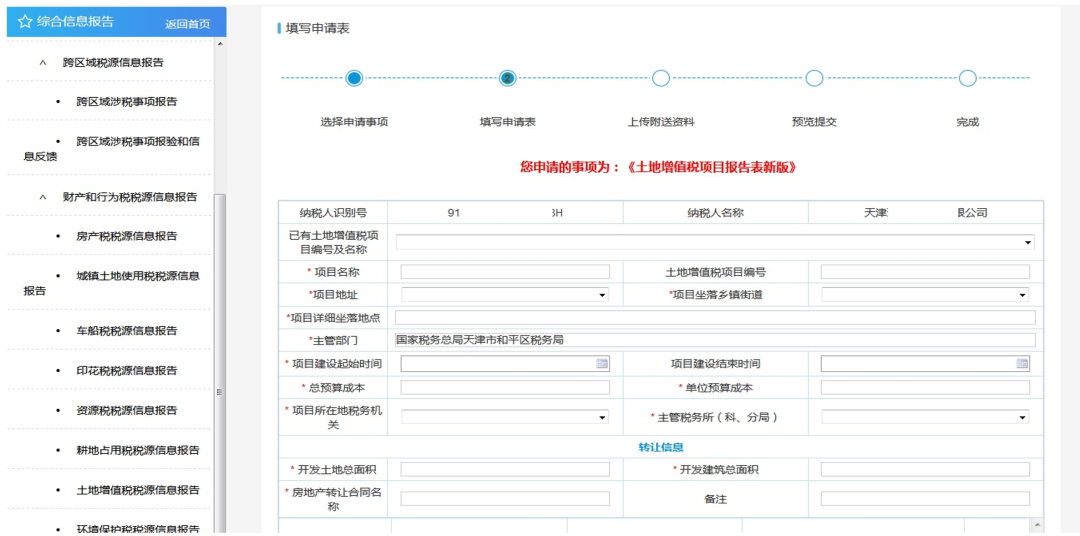This screenshot has height=536, width=1080.
Task: Click the 开发建筑总面积 input field
Action: click(x=925, y=470)
